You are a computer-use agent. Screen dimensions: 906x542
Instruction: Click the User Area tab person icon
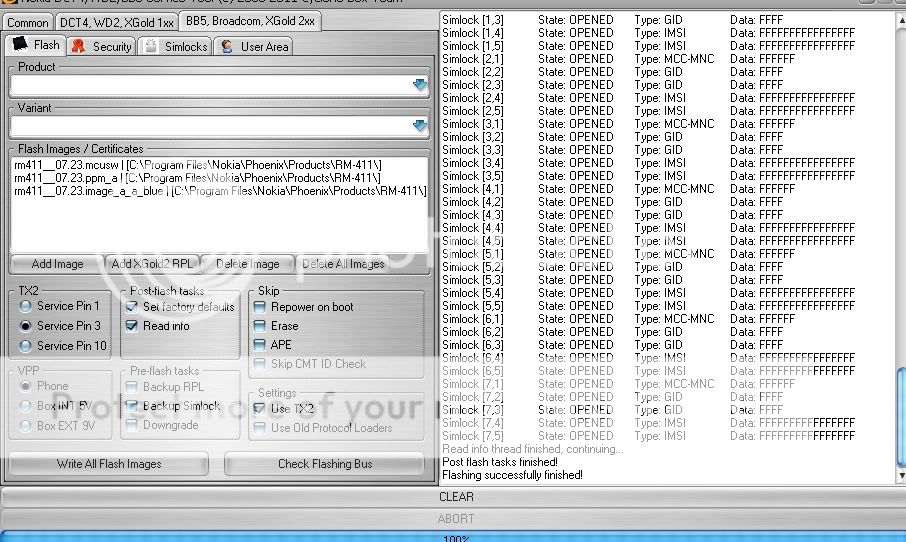(x=227, y=46)
